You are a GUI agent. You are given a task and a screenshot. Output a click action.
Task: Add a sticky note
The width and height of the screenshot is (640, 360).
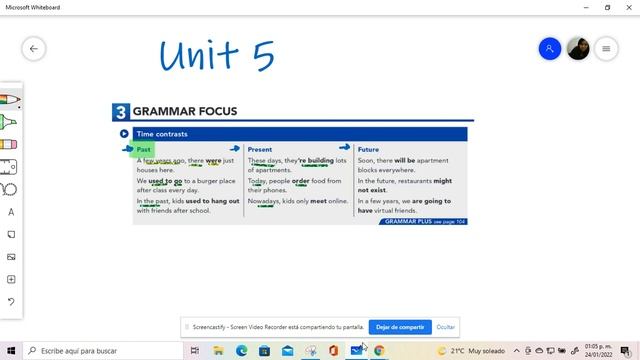pyautogui.click(x=11, y=234)
